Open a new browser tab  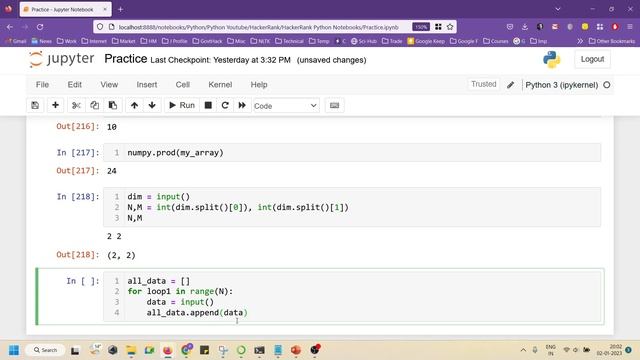[x=120, y=9]
